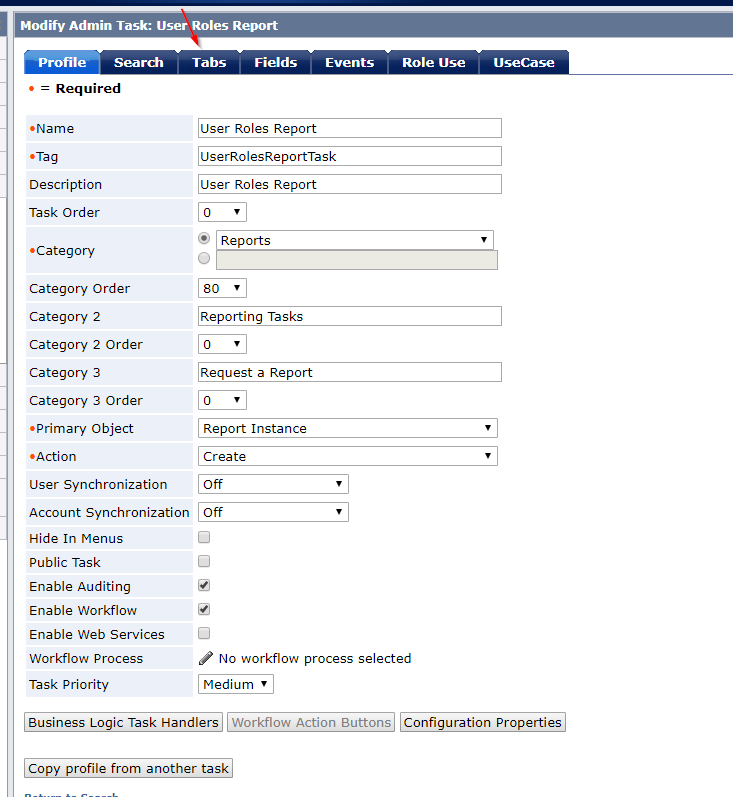Enable the Hide In Menus checkbox
Image resolution: width=733 pixels, height=797 pixels.
click(204, 537)
